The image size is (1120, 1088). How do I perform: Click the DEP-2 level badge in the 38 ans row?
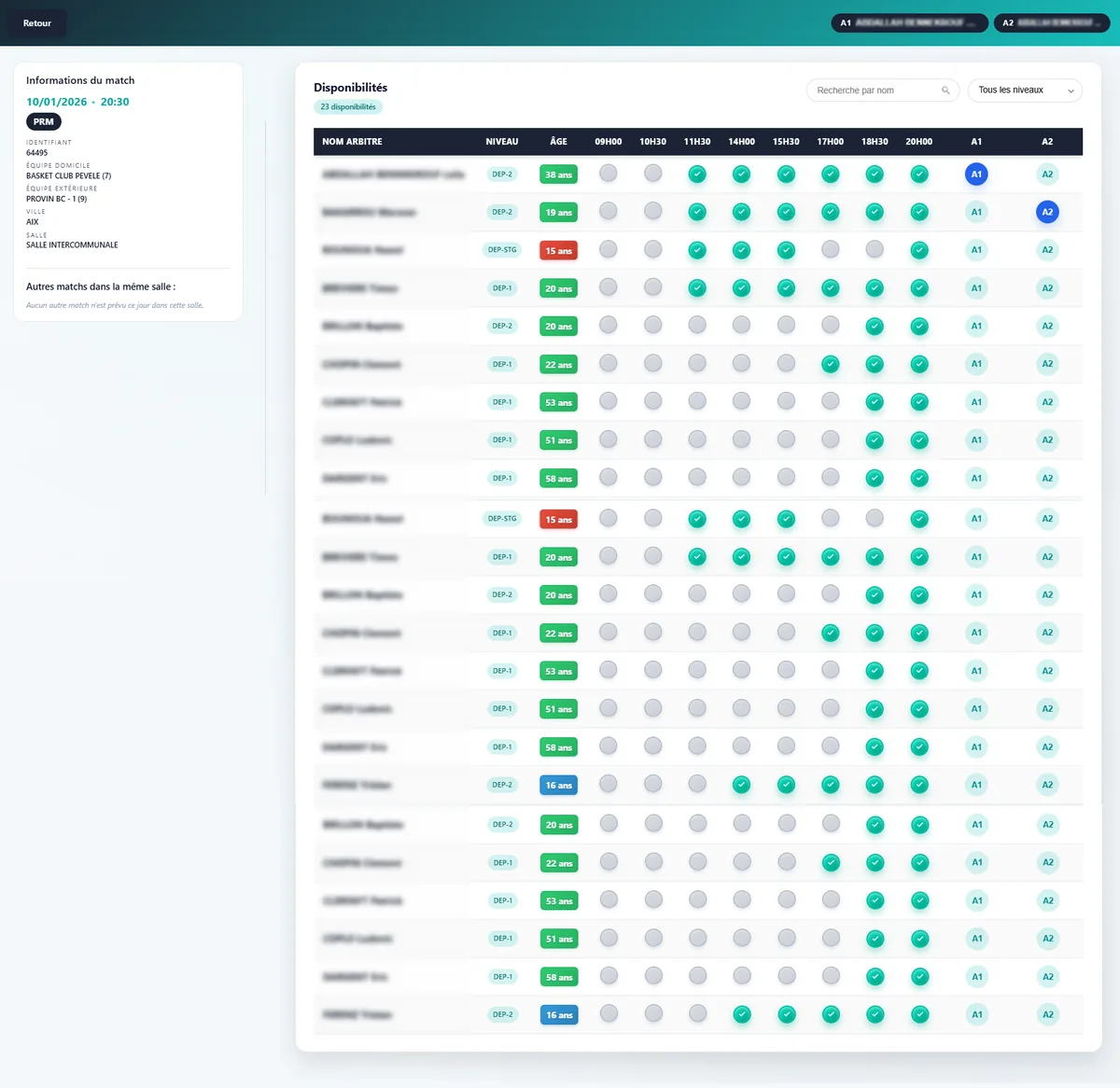tap(502, 174)
